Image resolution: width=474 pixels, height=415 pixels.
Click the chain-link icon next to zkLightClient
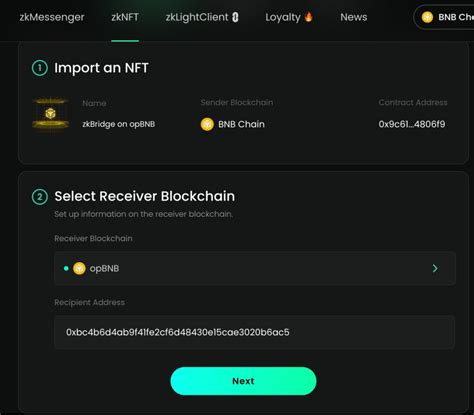(235, 17)
